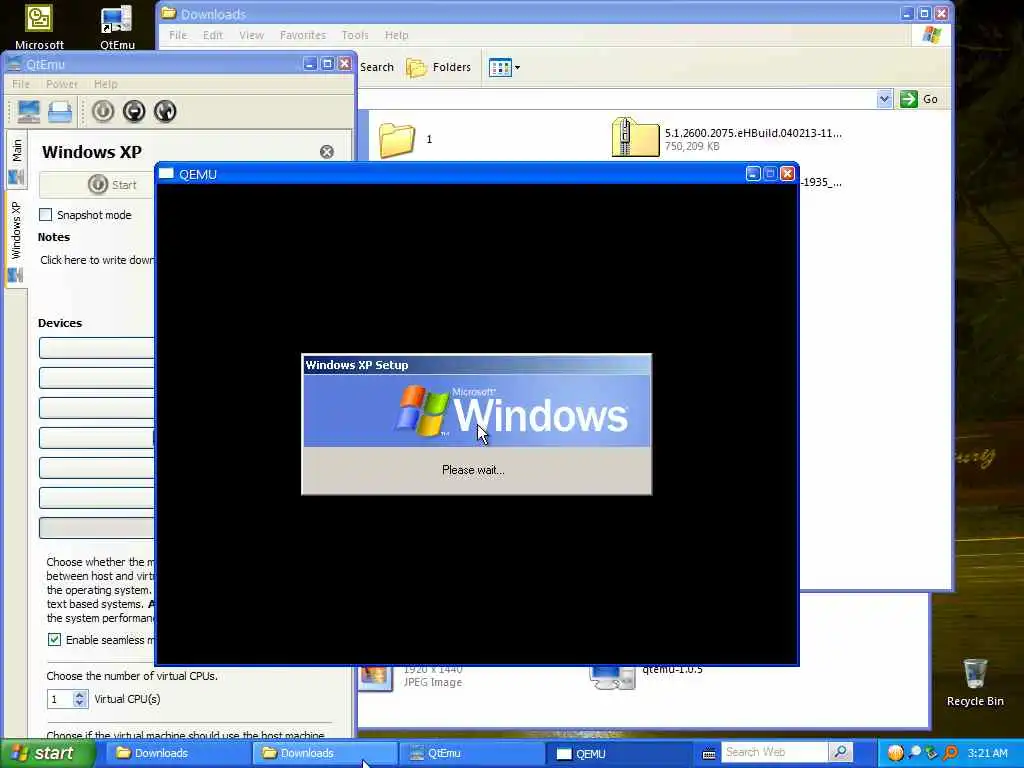Click the orange round icon in the system tray
Viewport: 1024px width, 768px height.
coord(896,753)
